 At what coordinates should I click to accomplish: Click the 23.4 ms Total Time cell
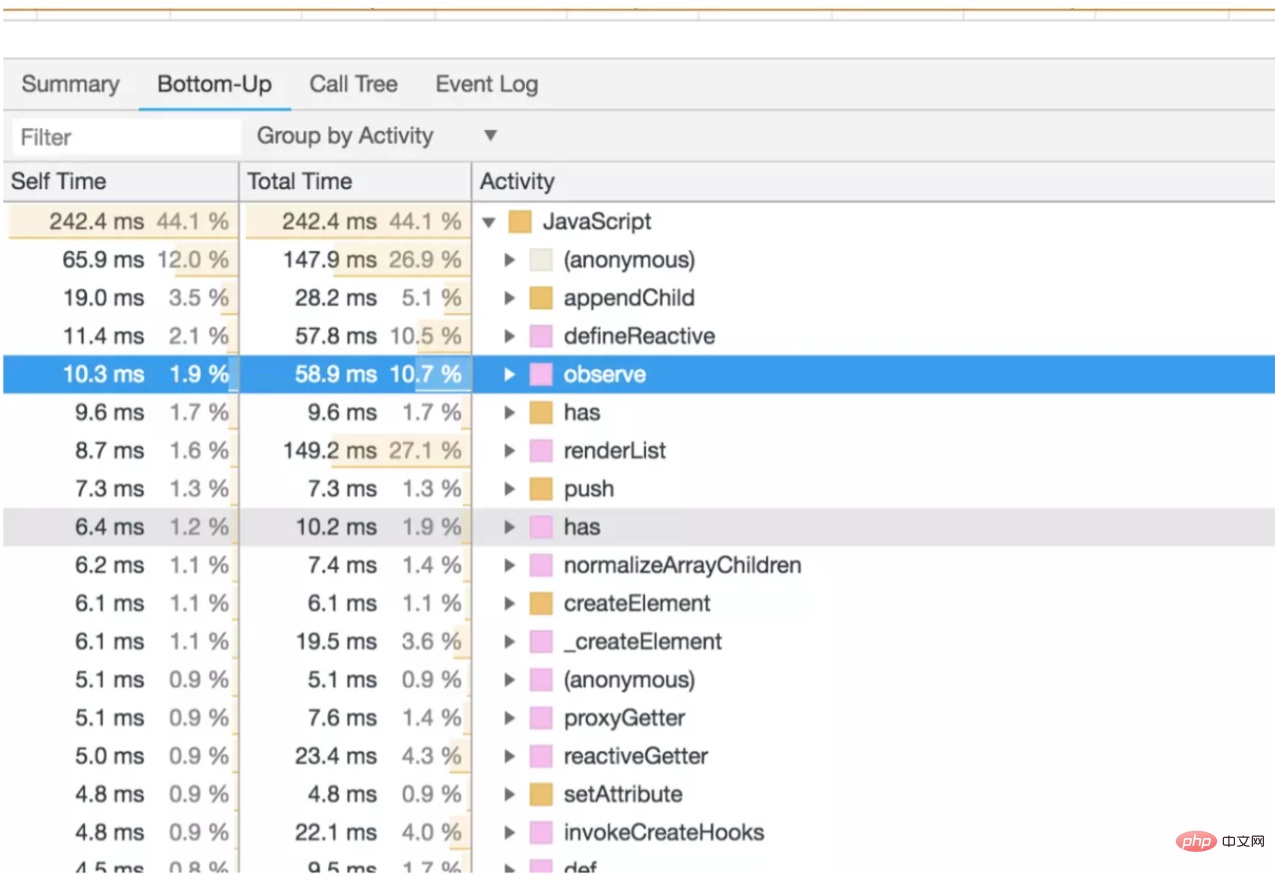click(355, 756)
